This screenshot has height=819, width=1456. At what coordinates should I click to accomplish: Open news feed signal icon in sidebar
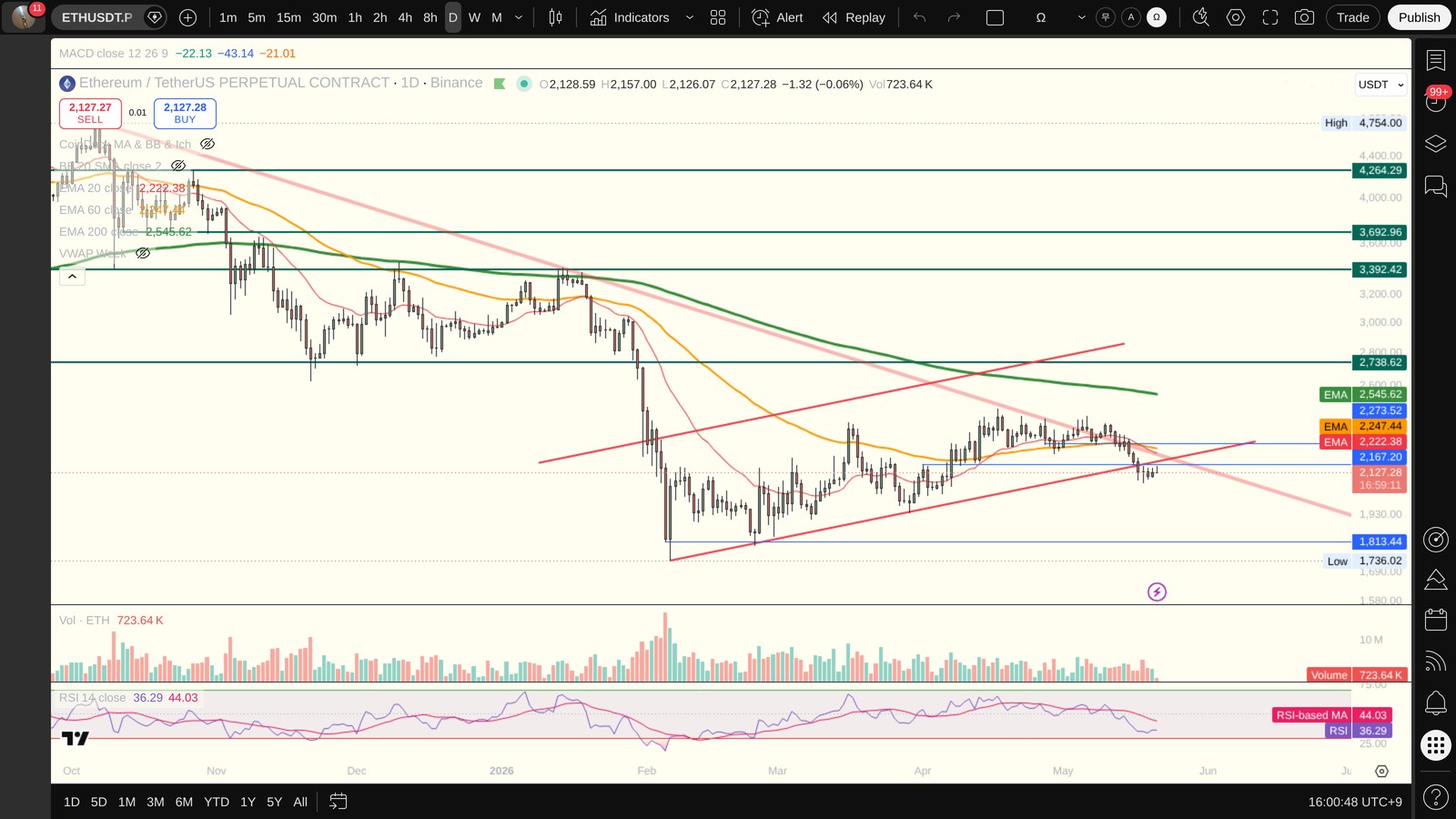pos(1436,662)
